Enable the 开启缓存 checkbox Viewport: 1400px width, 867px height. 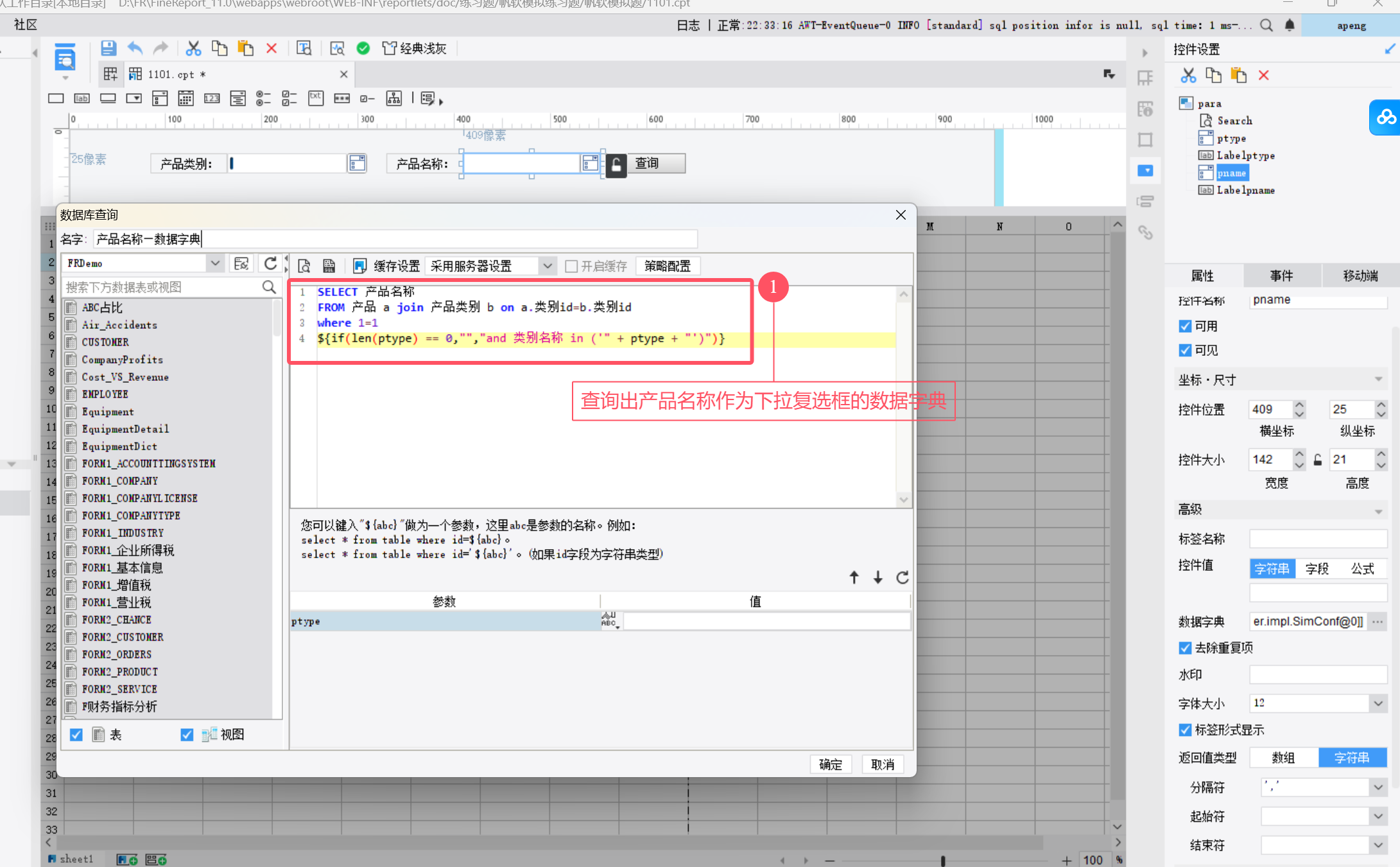click(x=571, y=266)
